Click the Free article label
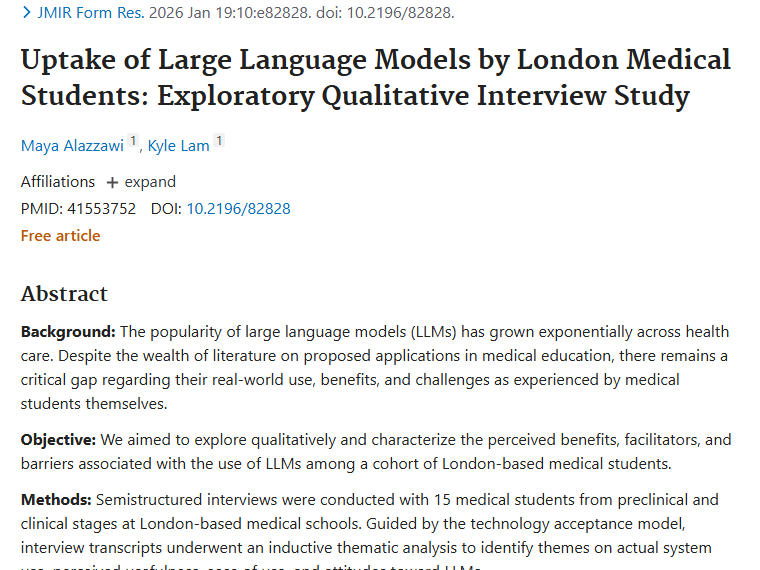Image resolution: width=760 pixels, height=570 pixels. [60, 236]
